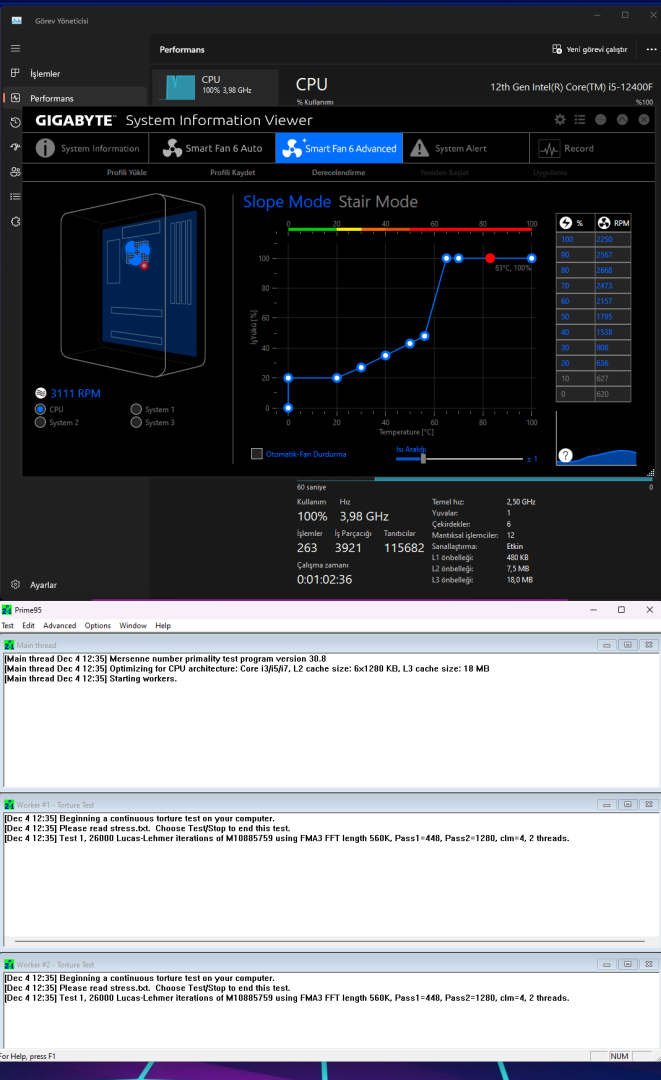Click the '3,98 GHz' speed value in Task Manager
This screenshot has height=1080, width=661.
point(364,517)
